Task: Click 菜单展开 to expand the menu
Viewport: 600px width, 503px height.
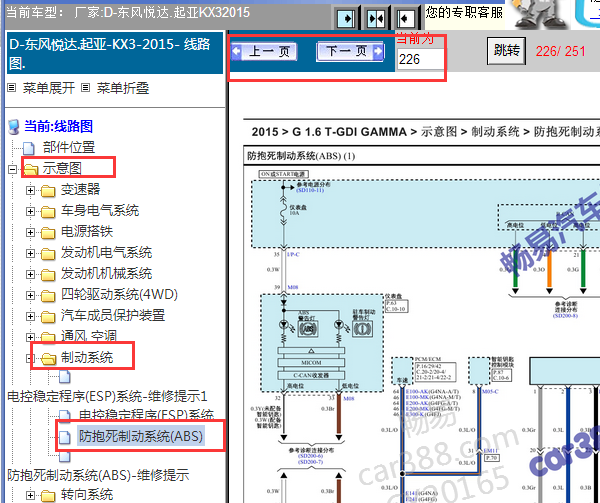Action: tap(49, 88)
